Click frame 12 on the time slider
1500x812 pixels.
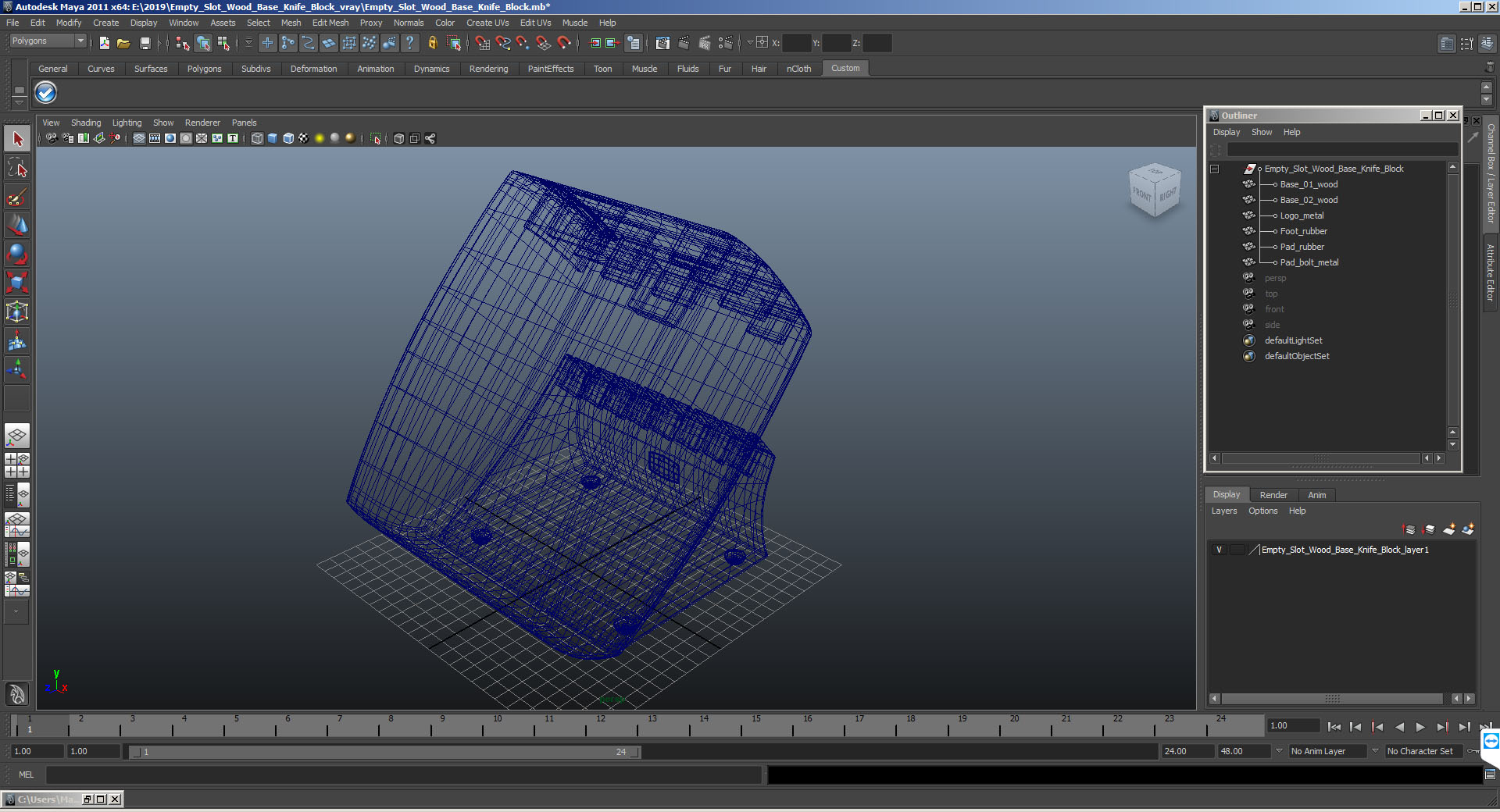coord(600,727)
